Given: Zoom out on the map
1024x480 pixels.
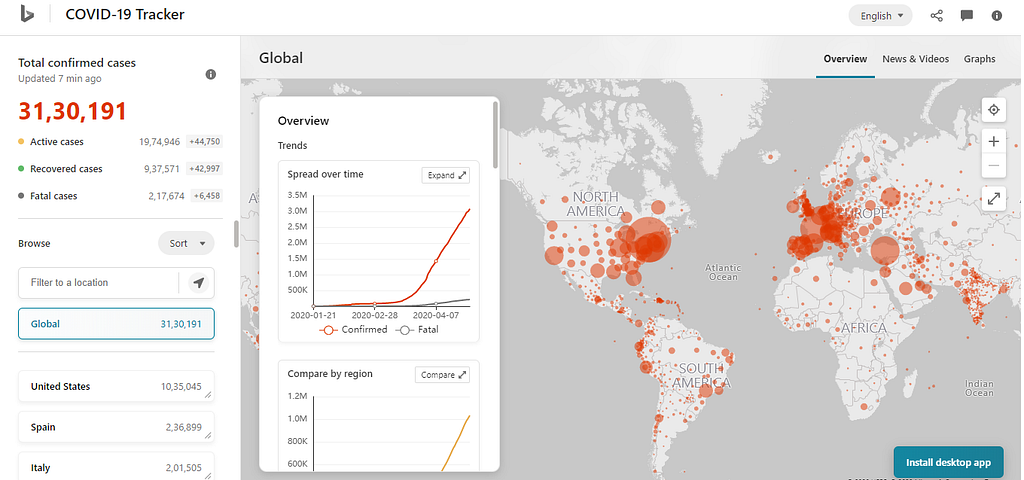Looking at the screenshot, I should [x=994, y=165].
